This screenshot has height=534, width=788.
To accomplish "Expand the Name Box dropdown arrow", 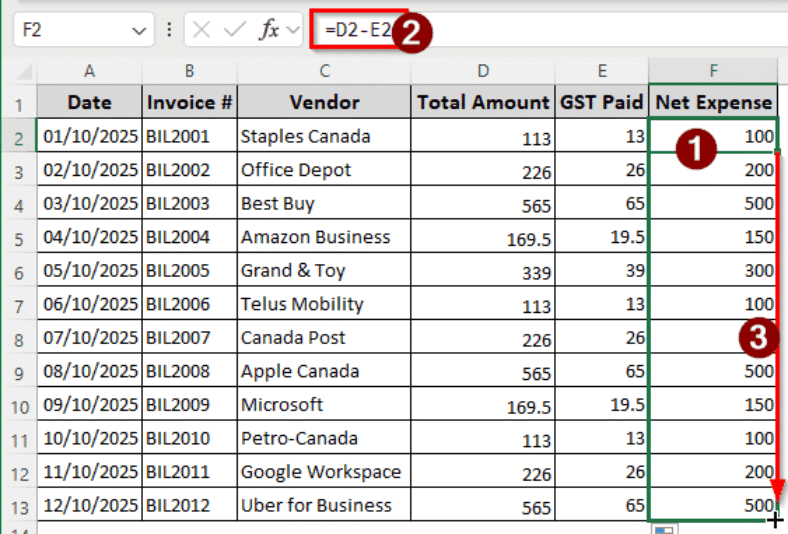I will (139, 31).
